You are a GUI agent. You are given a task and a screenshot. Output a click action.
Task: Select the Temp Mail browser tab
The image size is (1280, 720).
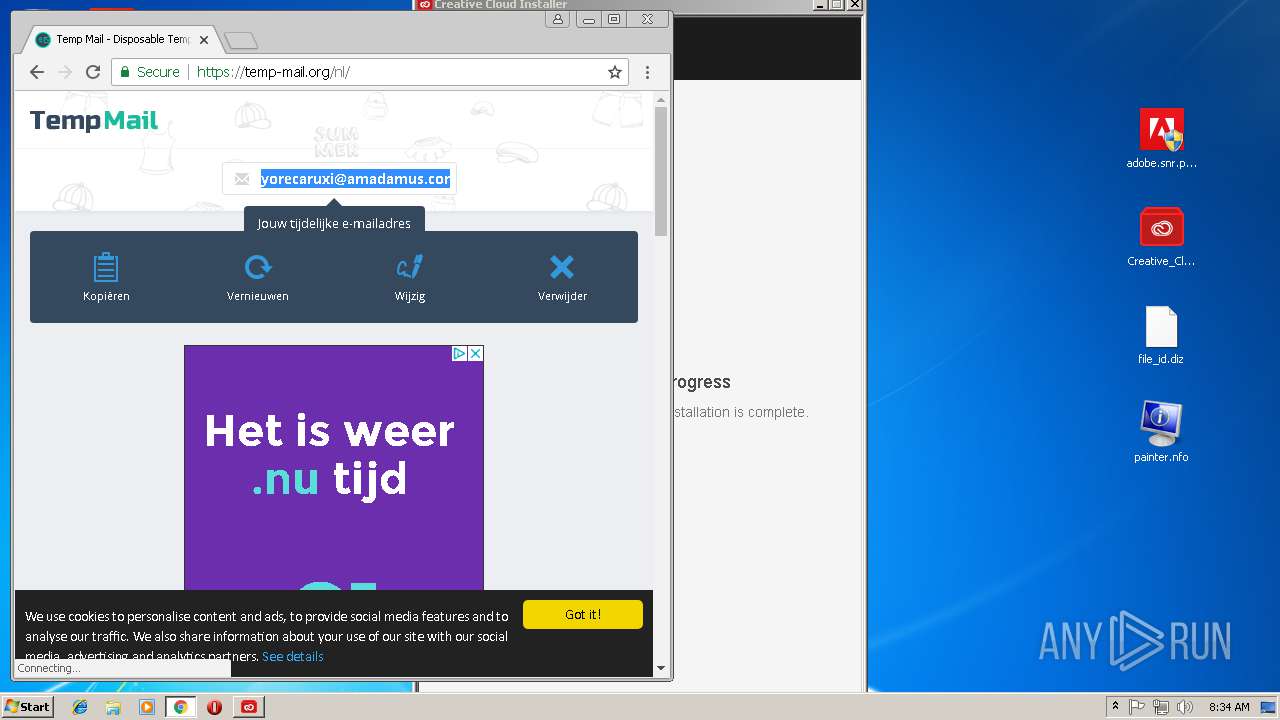[121, 40]
